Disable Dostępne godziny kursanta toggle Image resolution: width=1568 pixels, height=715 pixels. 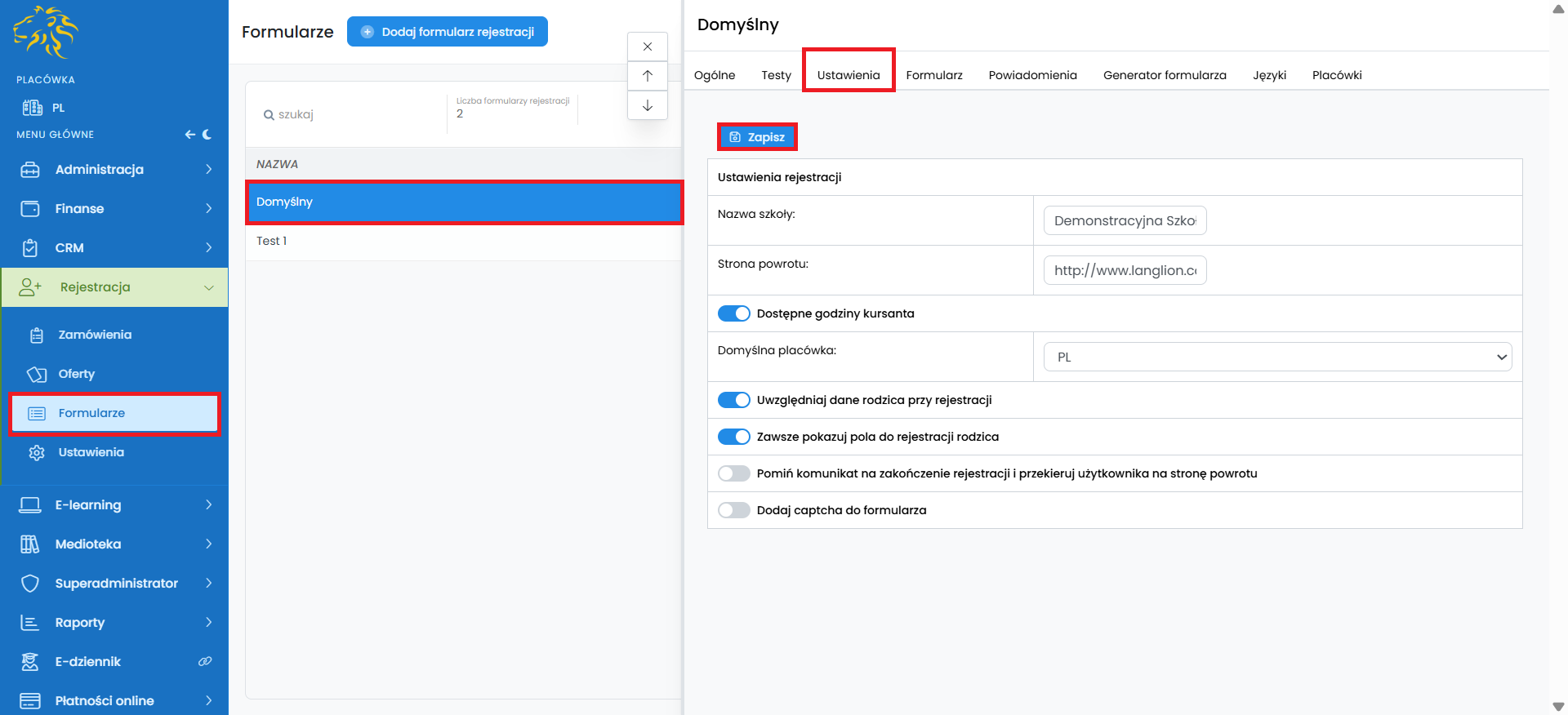(x=733, y=313)
